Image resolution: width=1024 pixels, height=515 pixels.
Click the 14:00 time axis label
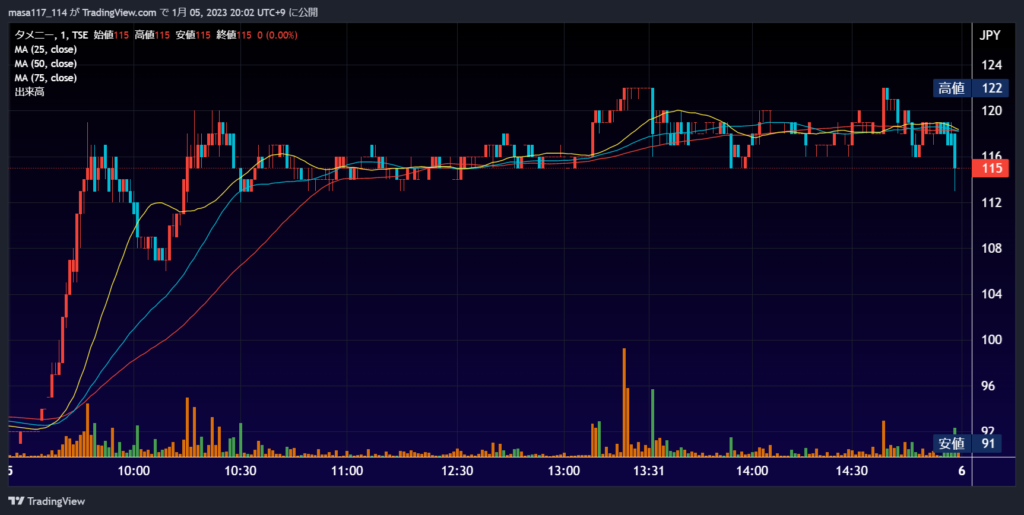pyautogui.click(x=752, y=471)
